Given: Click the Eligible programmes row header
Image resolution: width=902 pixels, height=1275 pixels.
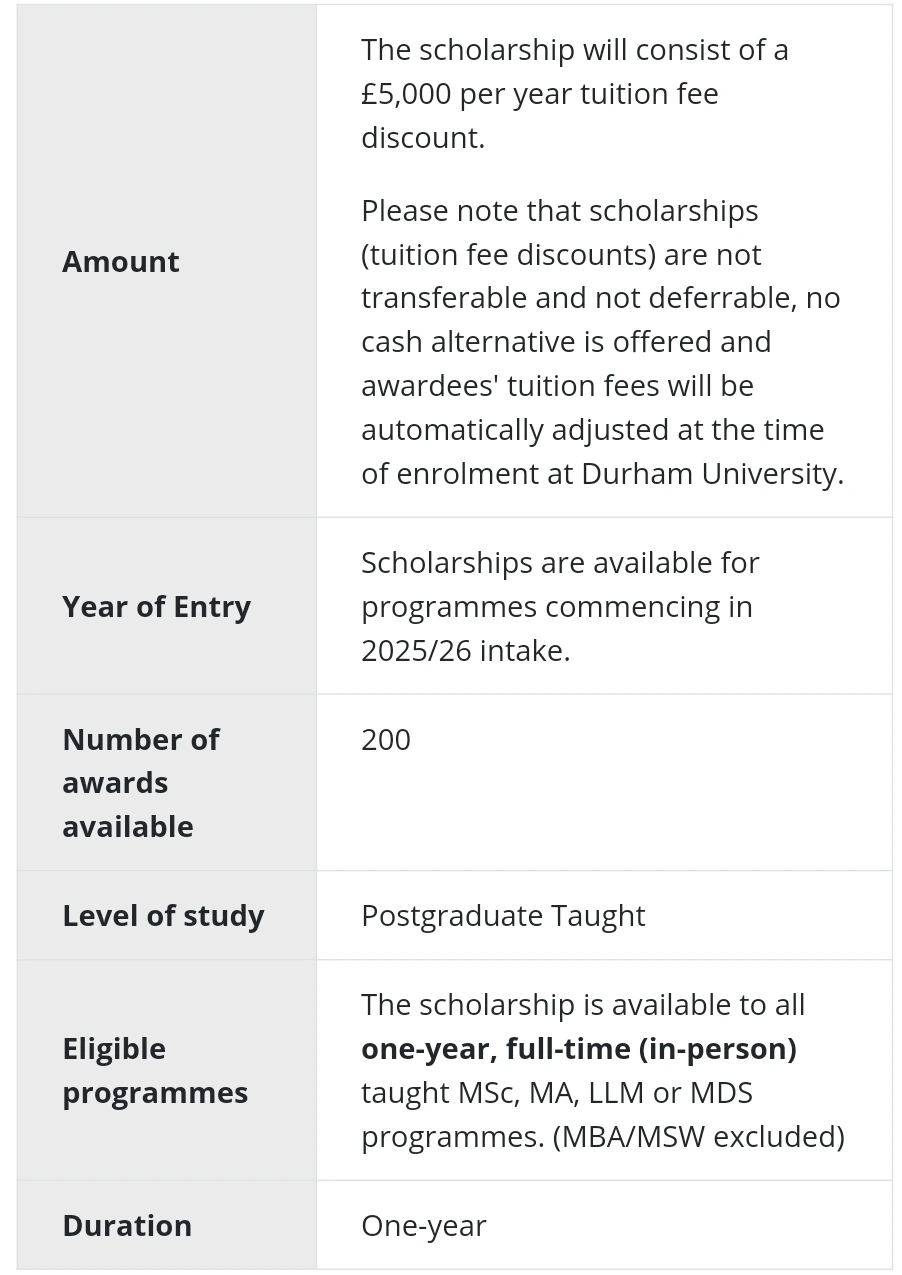Looking at the screenshot, I should pos(155,1070).
